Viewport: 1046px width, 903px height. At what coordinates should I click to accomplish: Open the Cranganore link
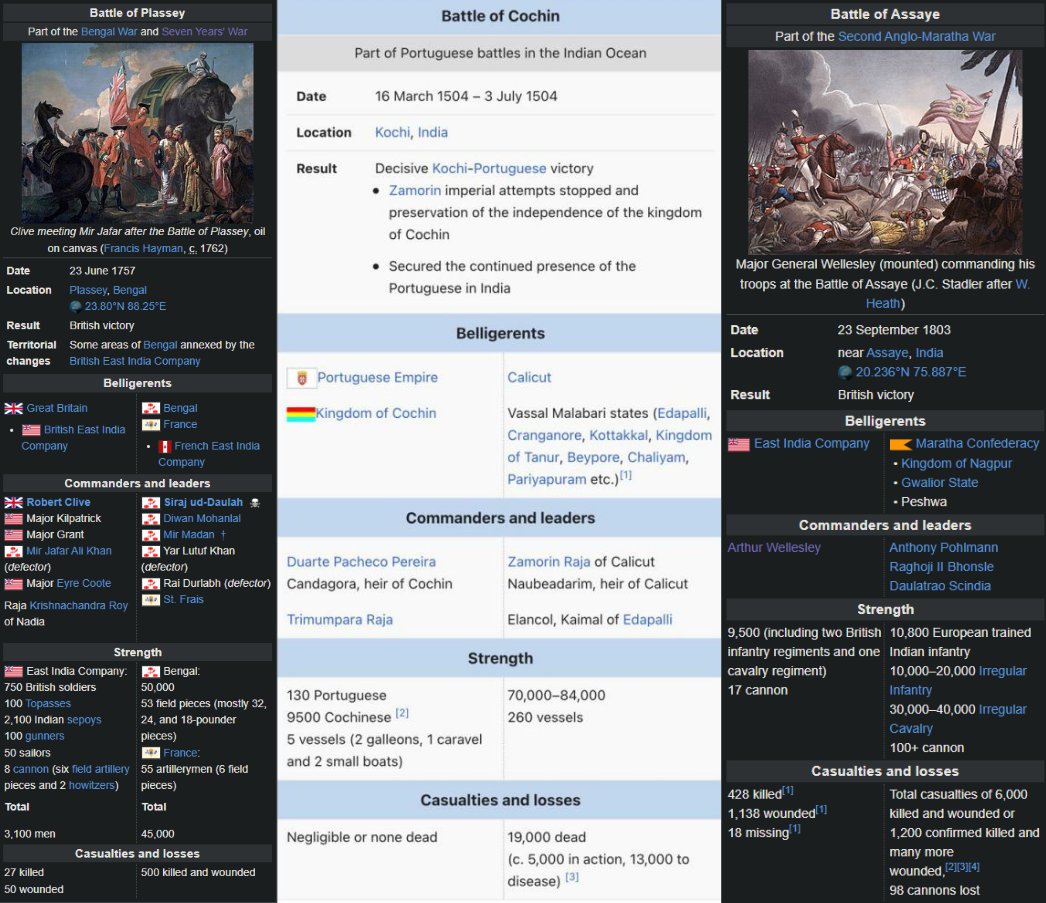pyautogui.click(x=544, y=435)
